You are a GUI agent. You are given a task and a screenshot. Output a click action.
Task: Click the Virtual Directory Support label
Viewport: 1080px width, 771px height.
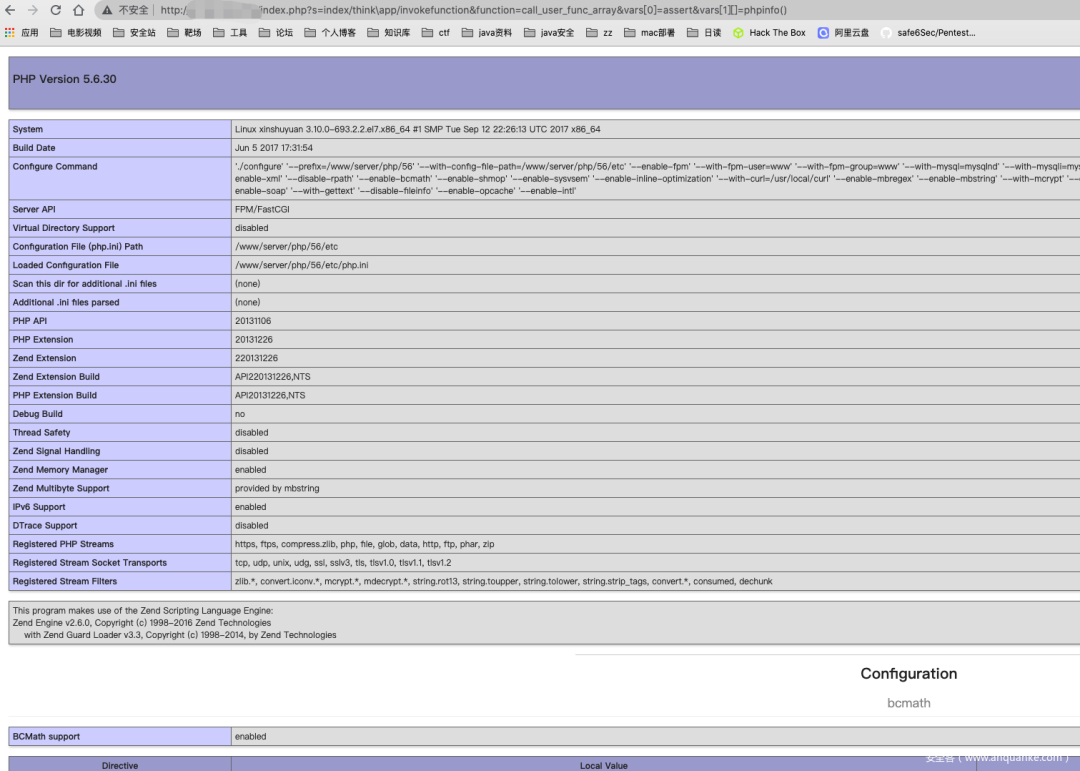[x=63, y=228]
